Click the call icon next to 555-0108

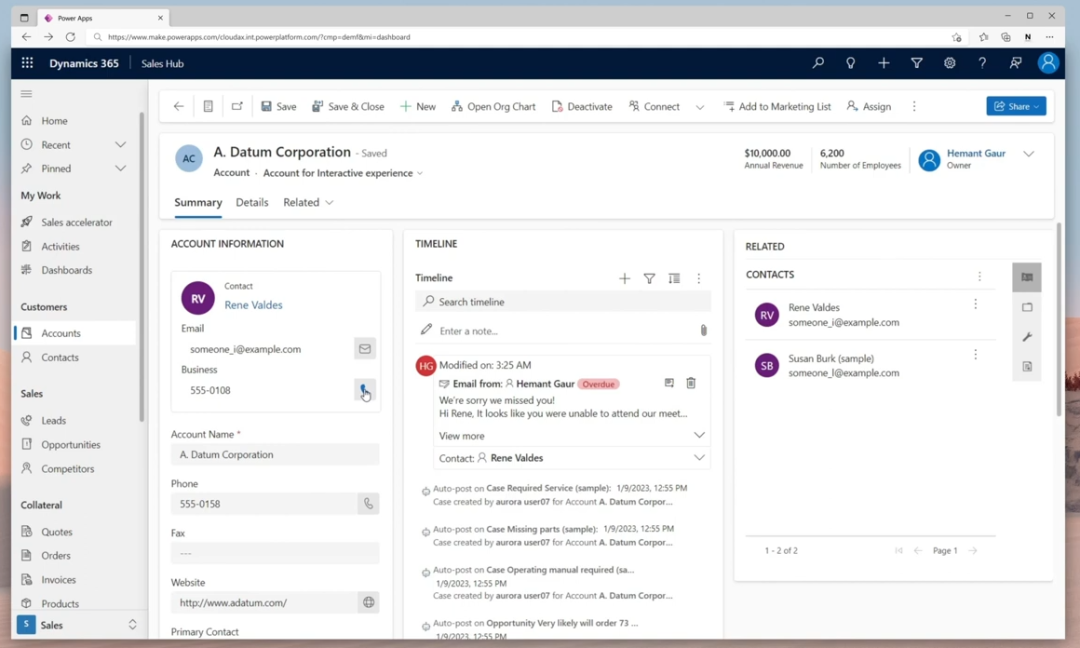point(364,390)
